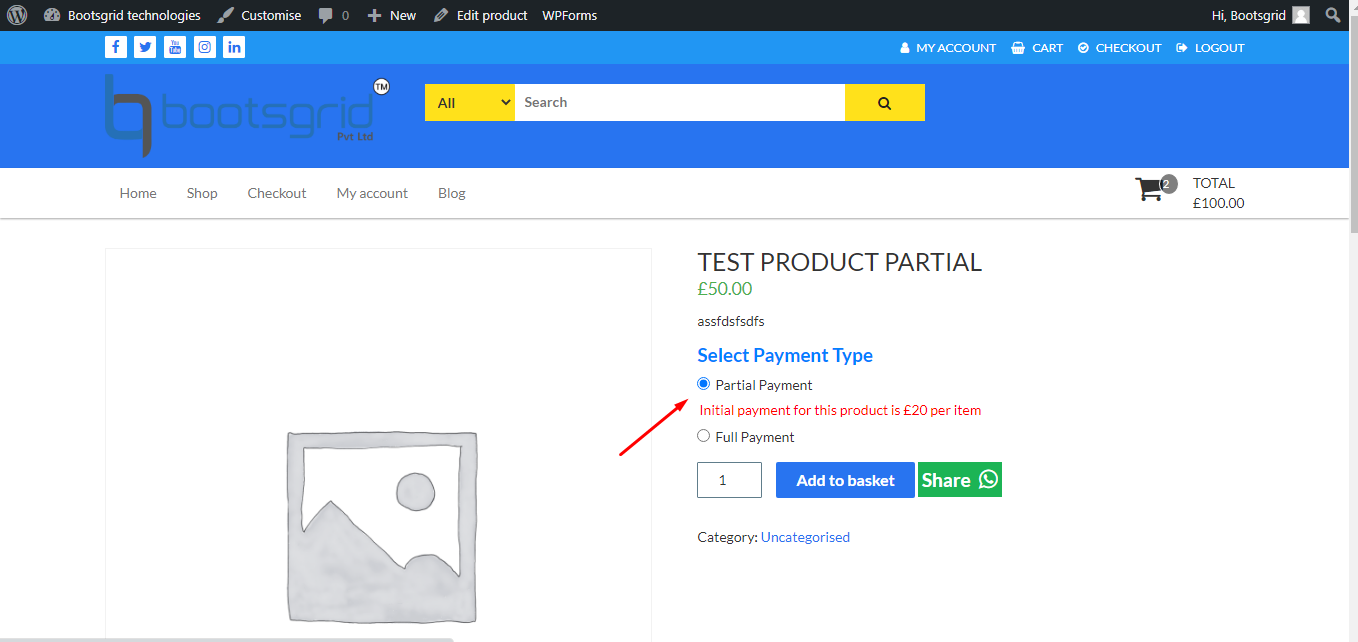The image size is (1358, 642).
Task: Open the Uncategorised category link
Action: pos(805,537)
